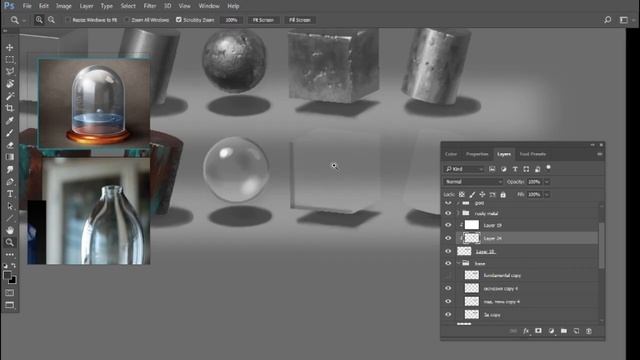The image size is (640, 360).
Task: Lock transparent pixels icon
Action: pyautogui.click(x=462, y=195)
